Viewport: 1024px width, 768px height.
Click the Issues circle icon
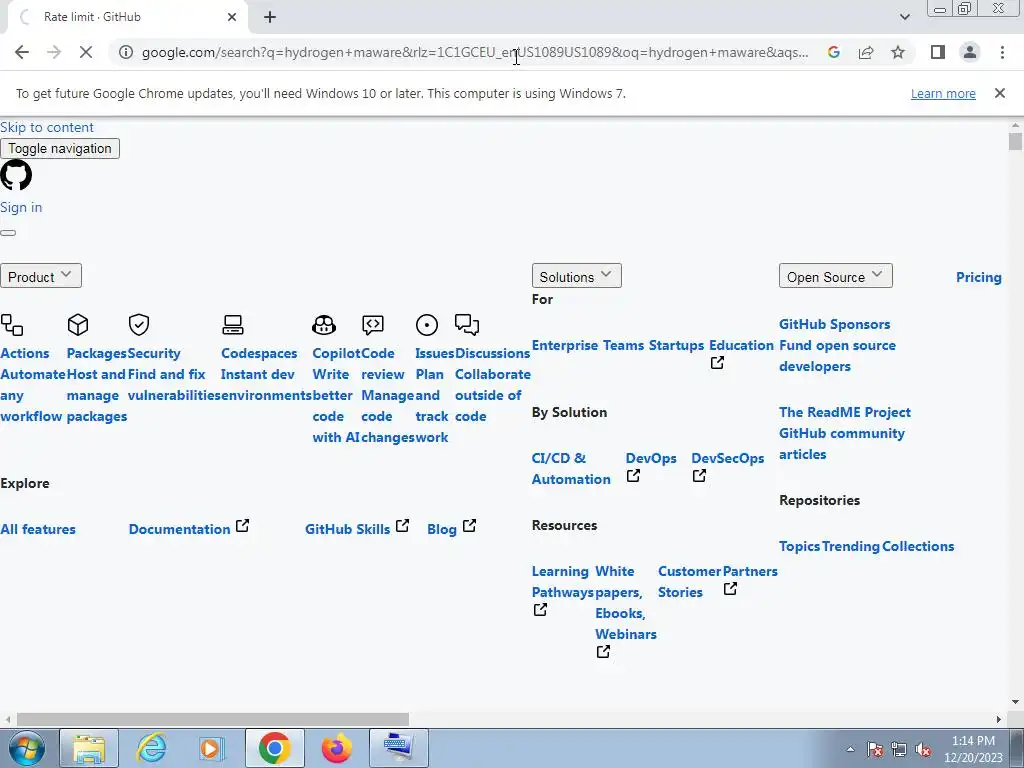[426, 325]
